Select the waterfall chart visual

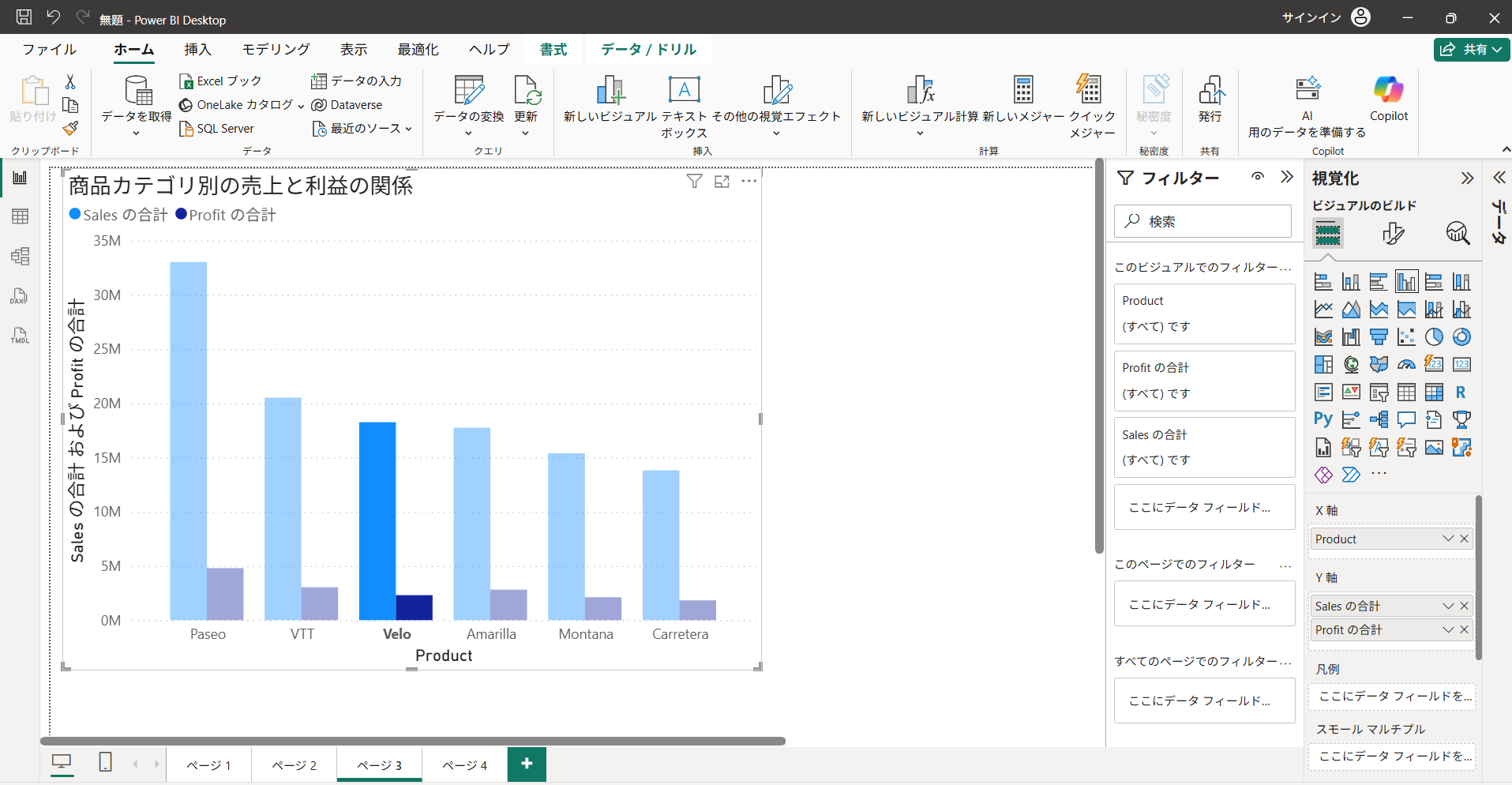coord(1351,337)
